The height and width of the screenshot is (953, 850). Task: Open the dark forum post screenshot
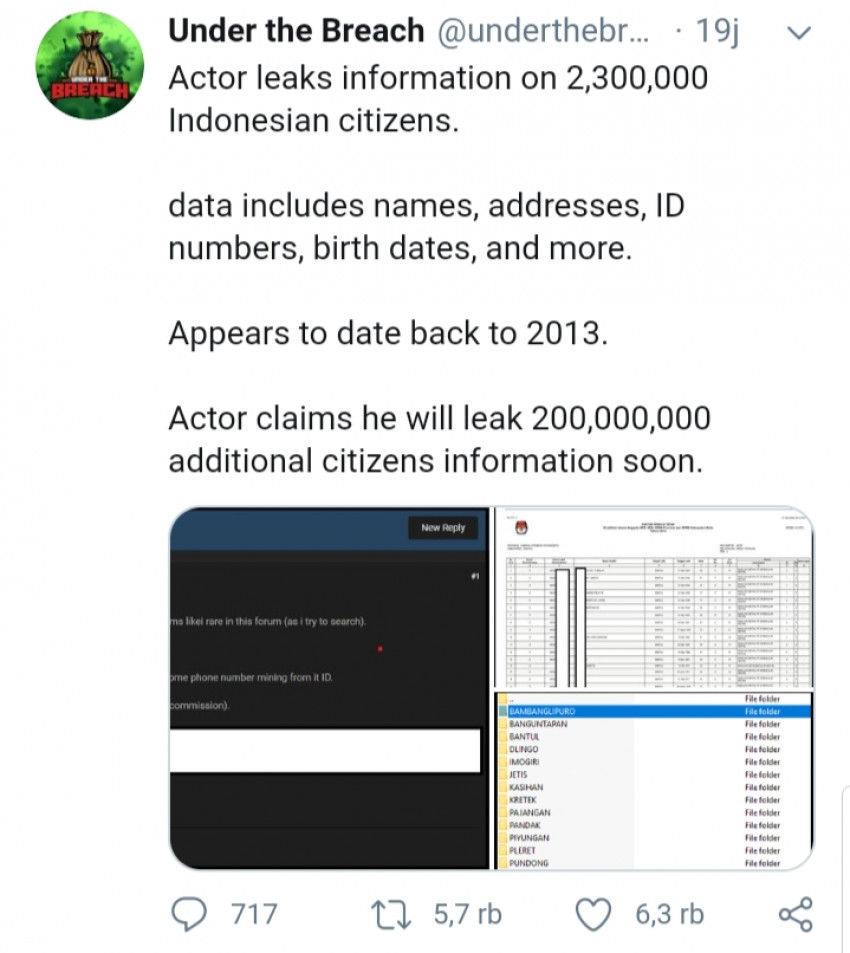pos(329,688)
